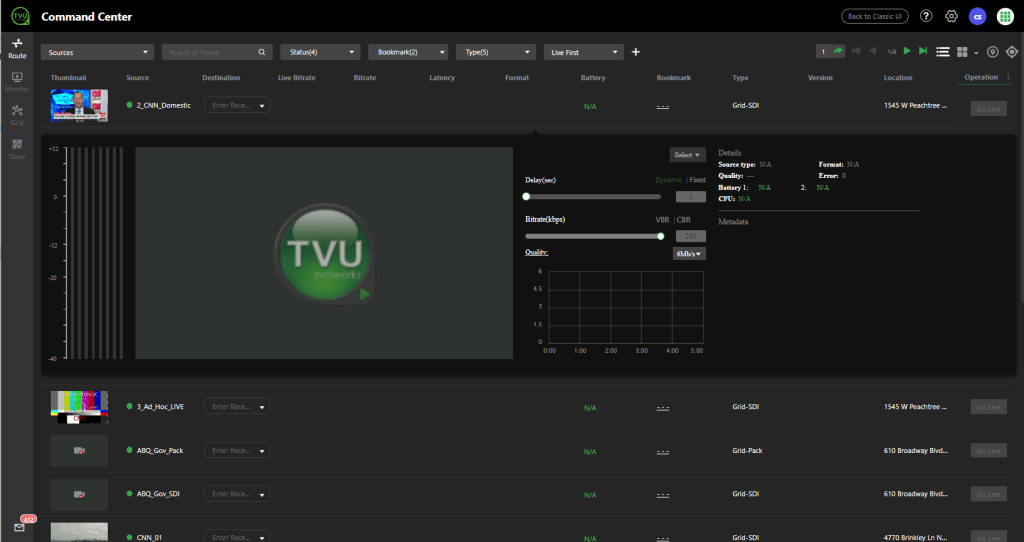Open the mail notifications icon
The height and width of the screenshot is (542, 1024).
(20, 527)
